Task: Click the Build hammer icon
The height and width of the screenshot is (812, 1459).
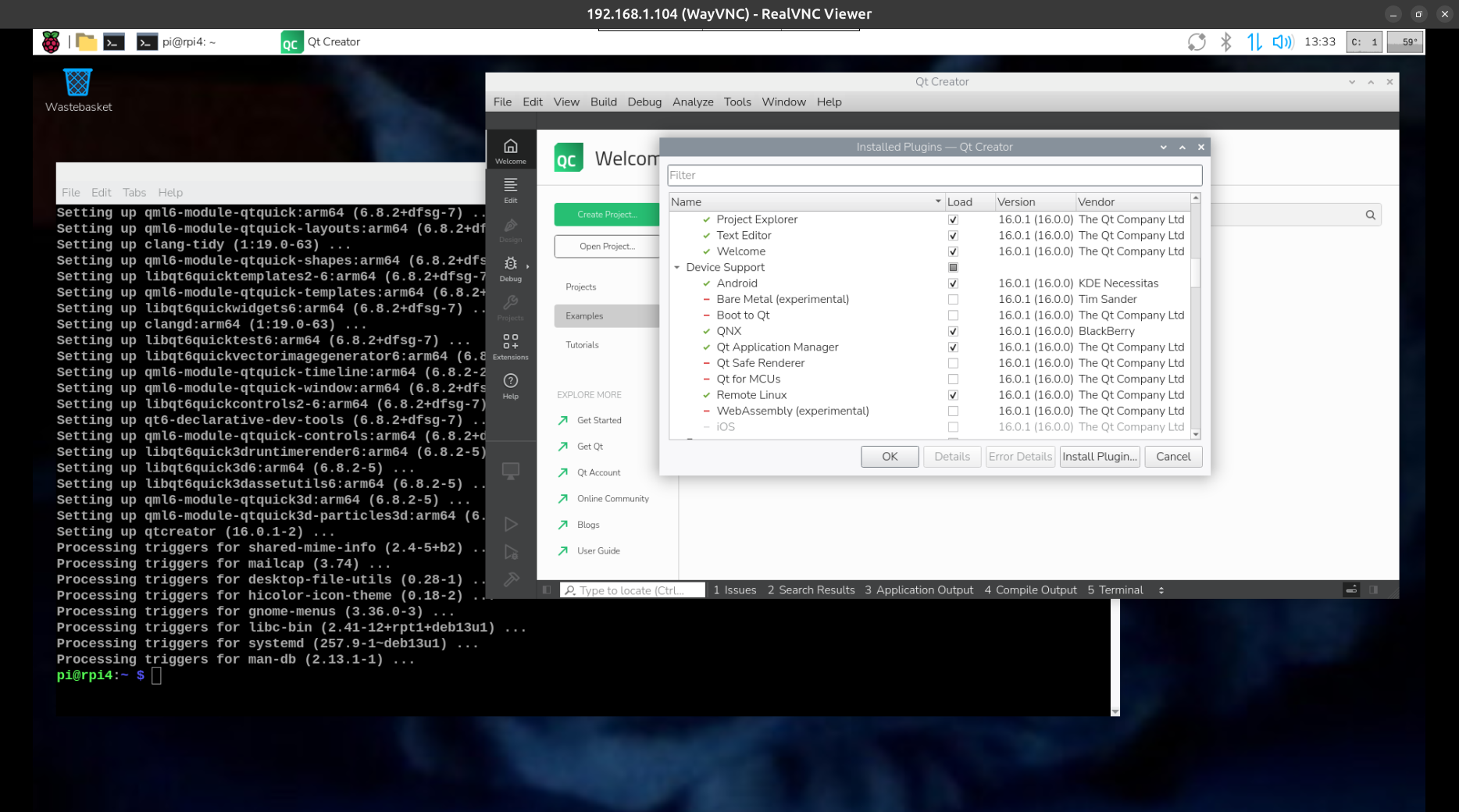Action: pyautogui.click(x=511, y=579)
